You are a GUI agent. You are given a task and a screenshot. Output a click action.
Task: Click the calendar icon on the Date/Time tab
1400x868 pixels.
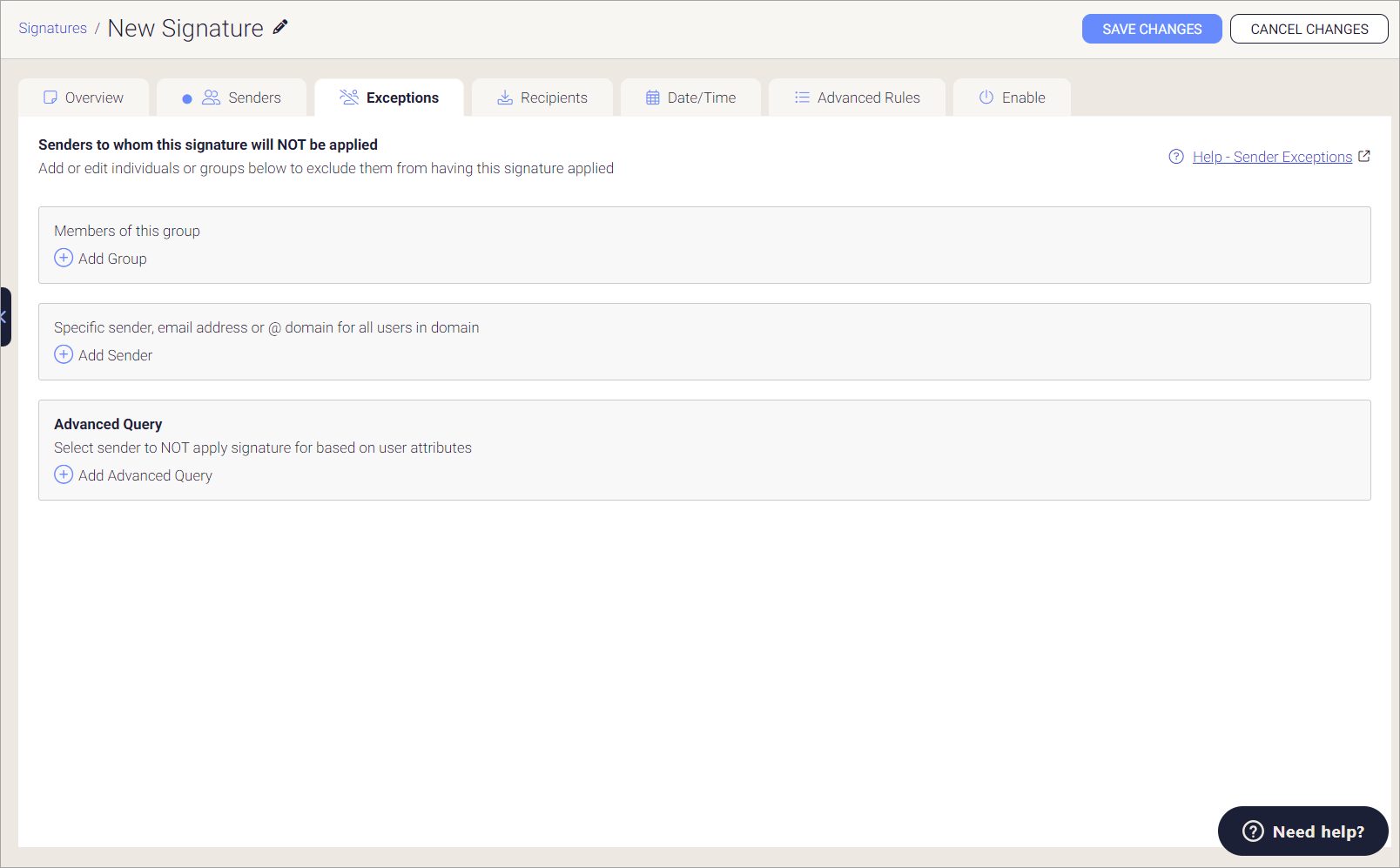tap(651, 98)
